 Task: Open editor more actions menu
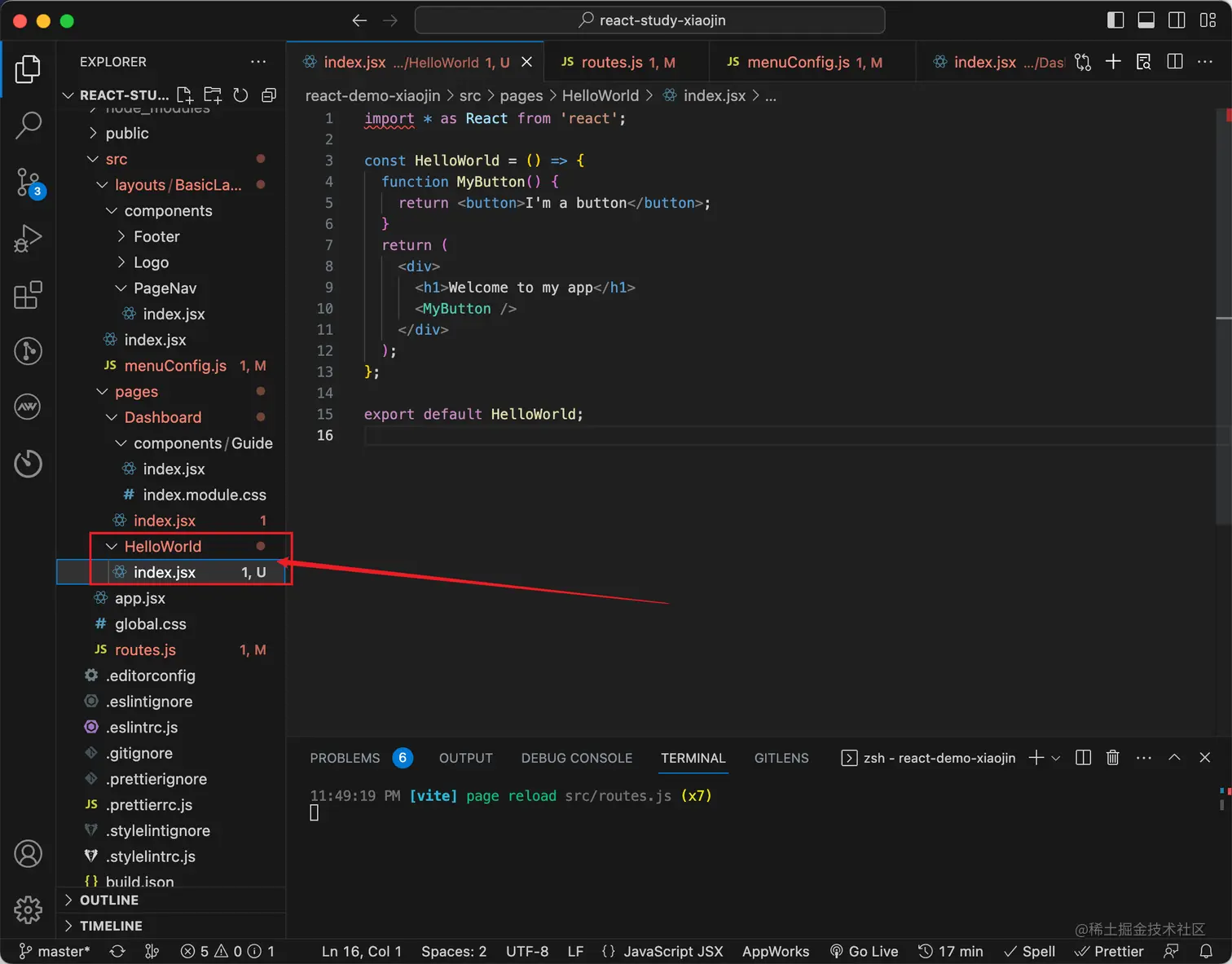1205,62
